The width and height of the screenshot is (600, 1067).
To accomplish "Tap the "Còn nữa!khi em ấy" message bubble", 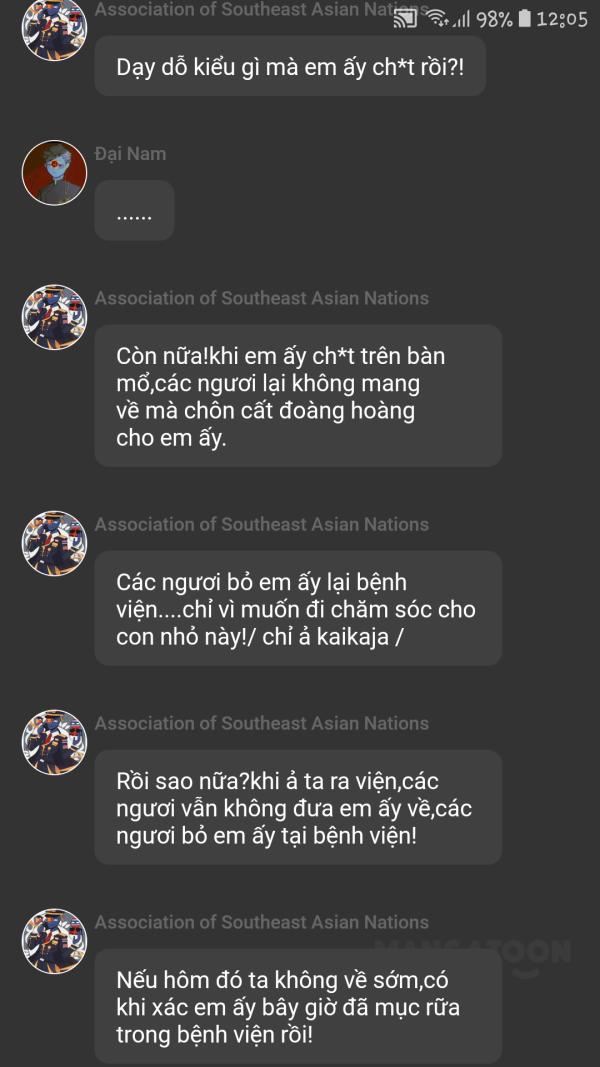I will pos(298,396).
